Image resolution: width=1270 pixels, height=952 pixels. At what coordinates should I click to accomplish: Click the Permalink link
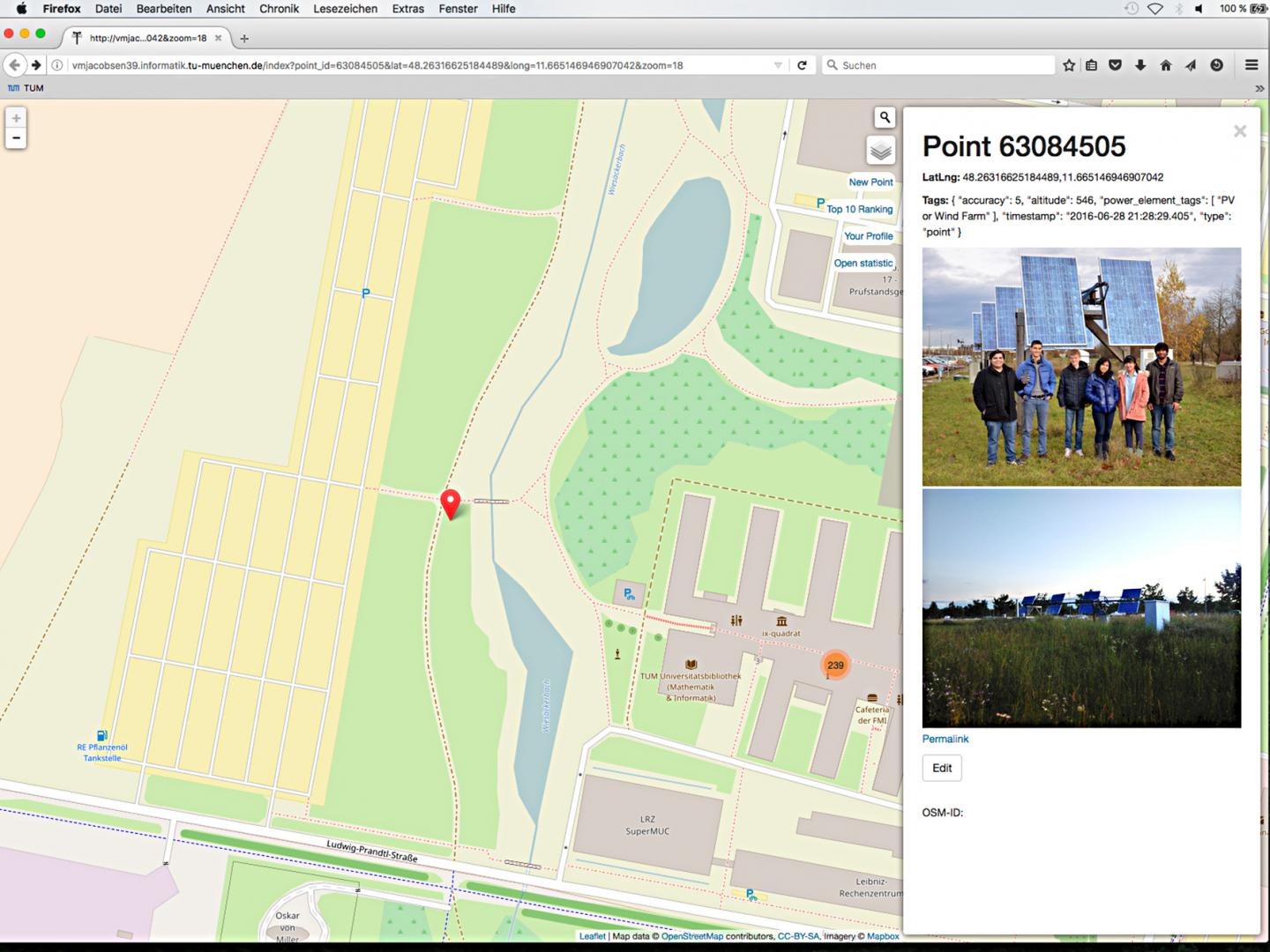pos(945,739)
